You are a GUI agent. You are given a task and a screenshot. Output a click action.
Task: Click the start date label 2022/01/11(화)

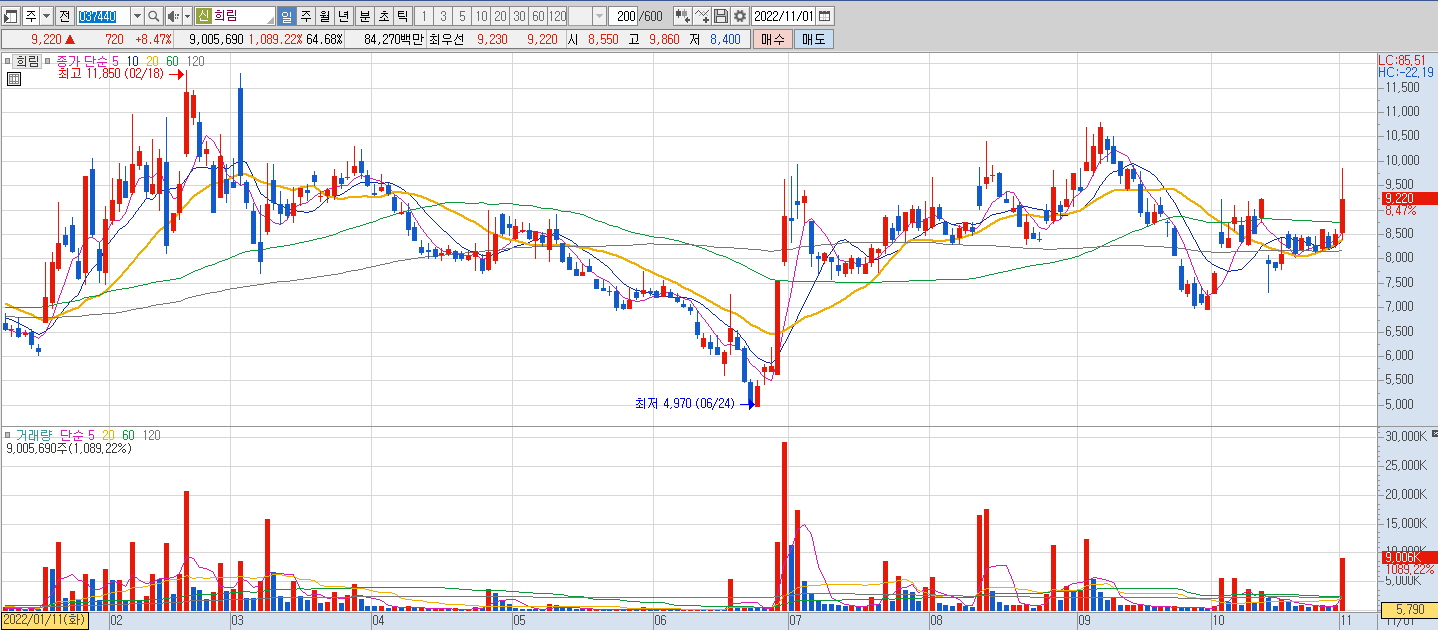coord(44,620)
